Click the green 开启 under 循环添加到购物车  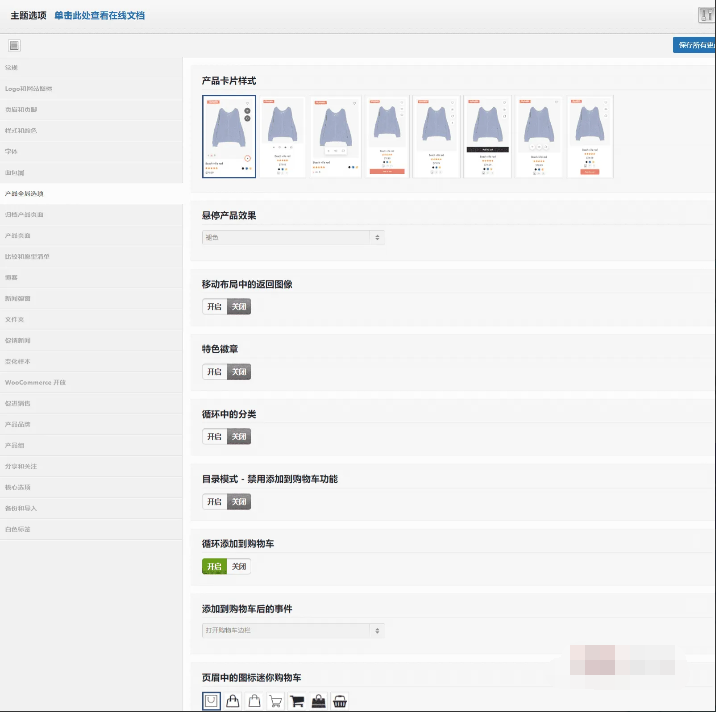[214, 566]
